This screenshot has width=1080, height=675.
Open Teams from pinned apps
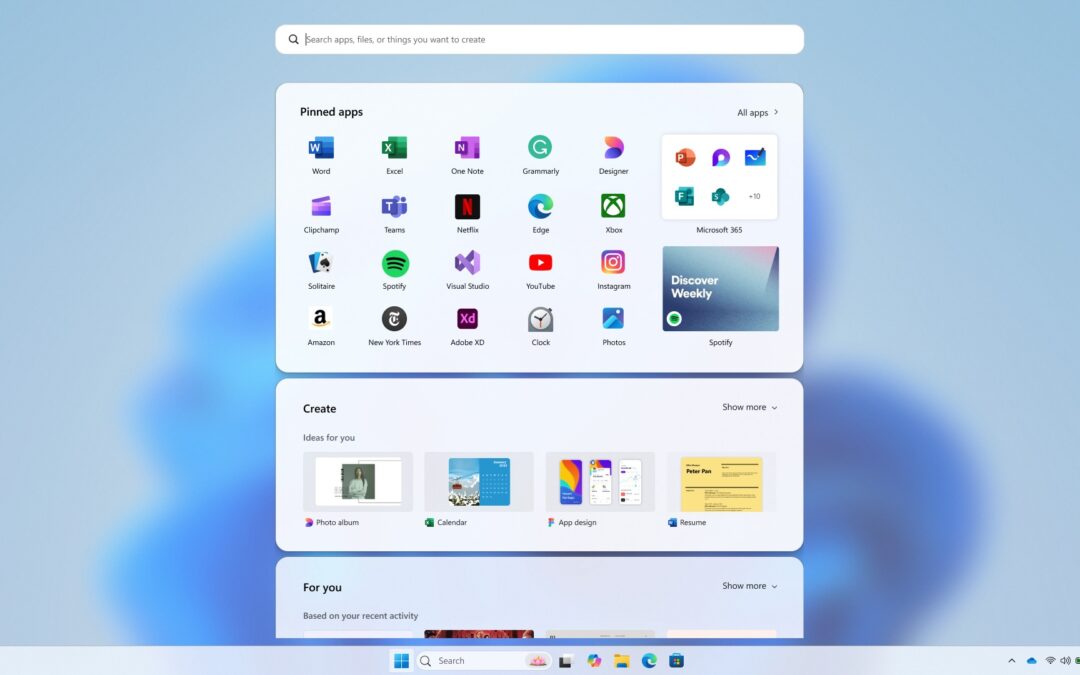(394, 207)
